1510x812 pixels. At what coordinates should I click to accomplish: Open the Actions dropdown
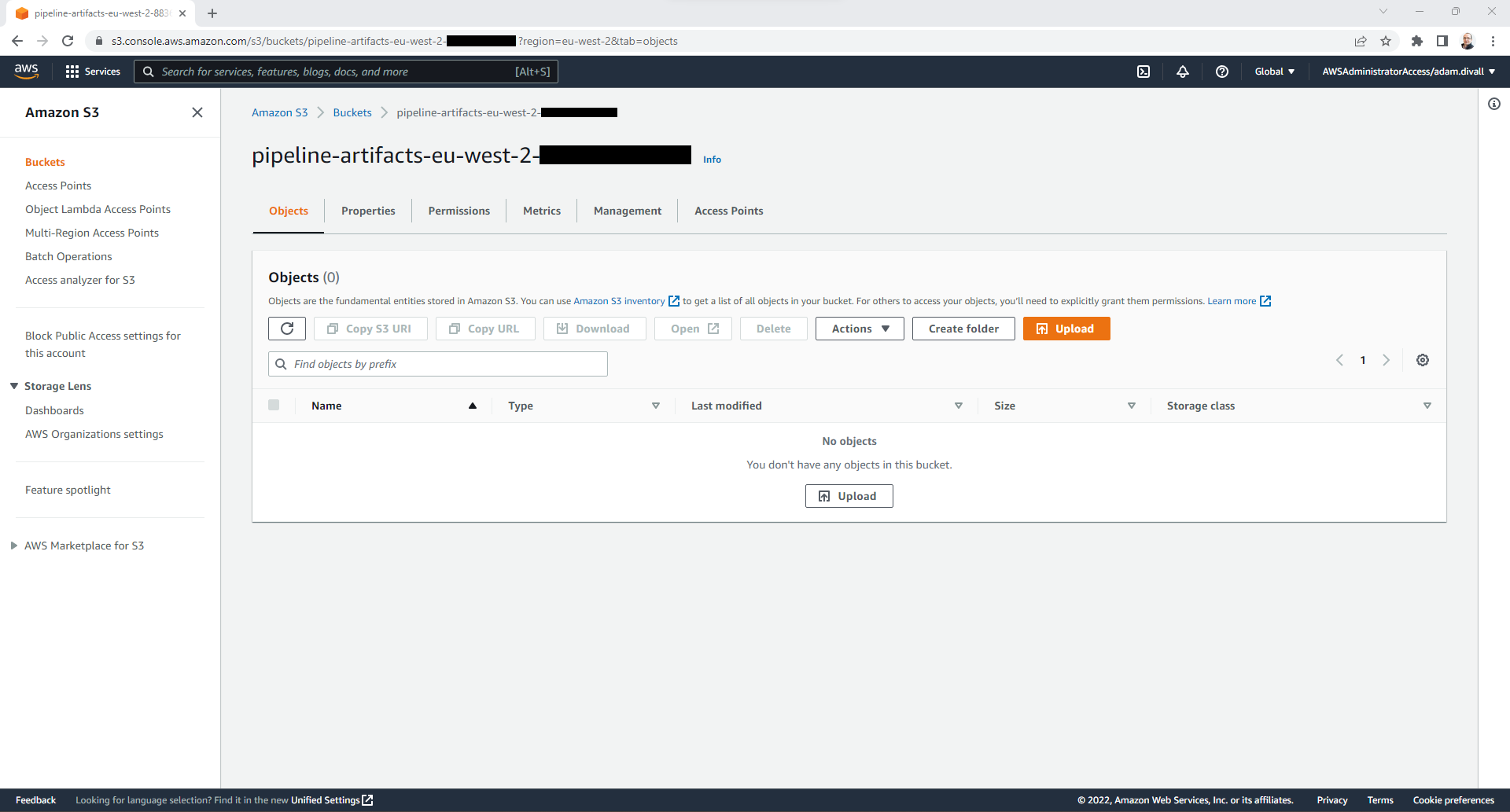pyautogui.click(x=860, y=329)
